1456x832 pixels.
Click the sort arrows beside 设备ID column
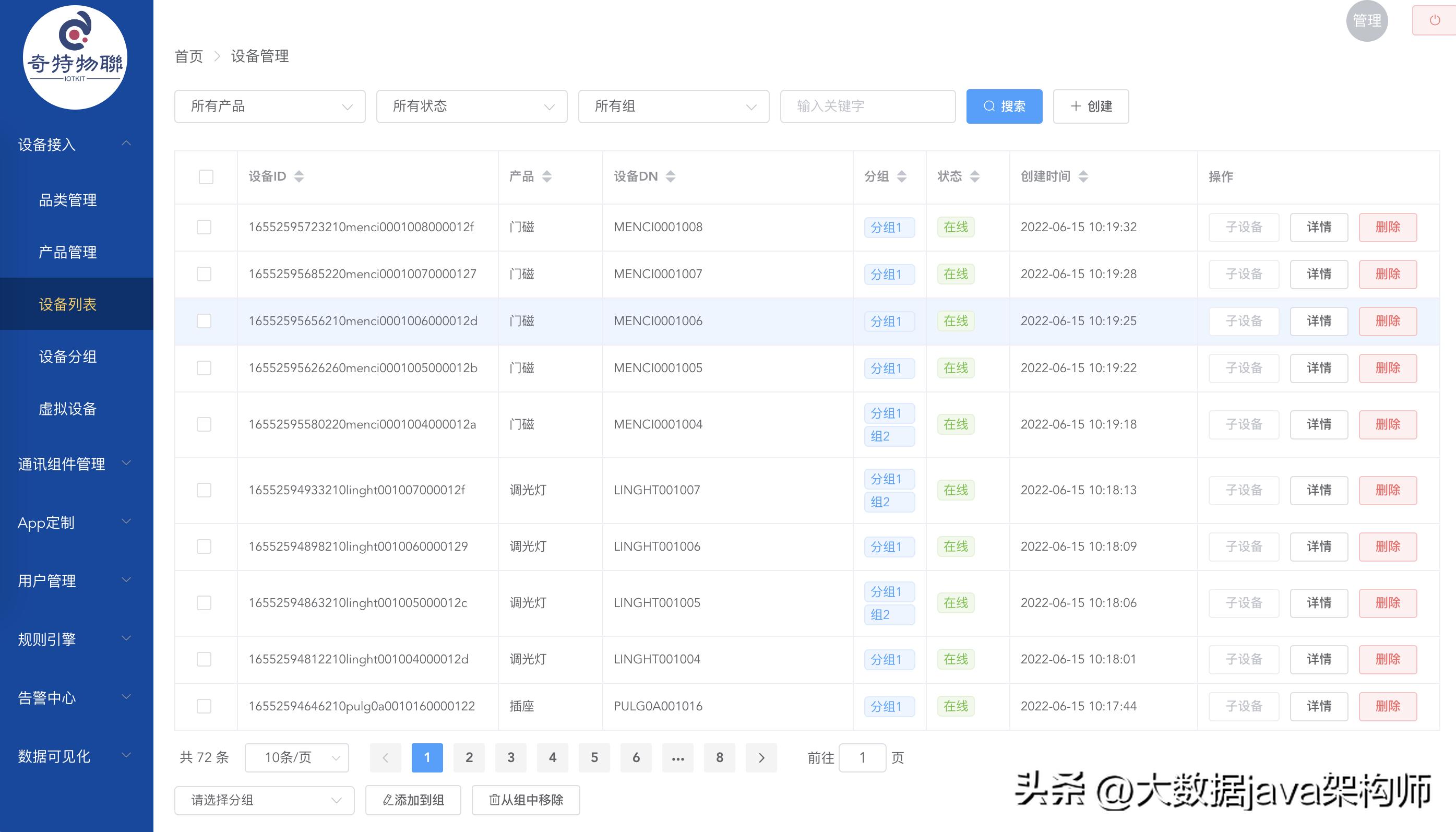[299, 176]
